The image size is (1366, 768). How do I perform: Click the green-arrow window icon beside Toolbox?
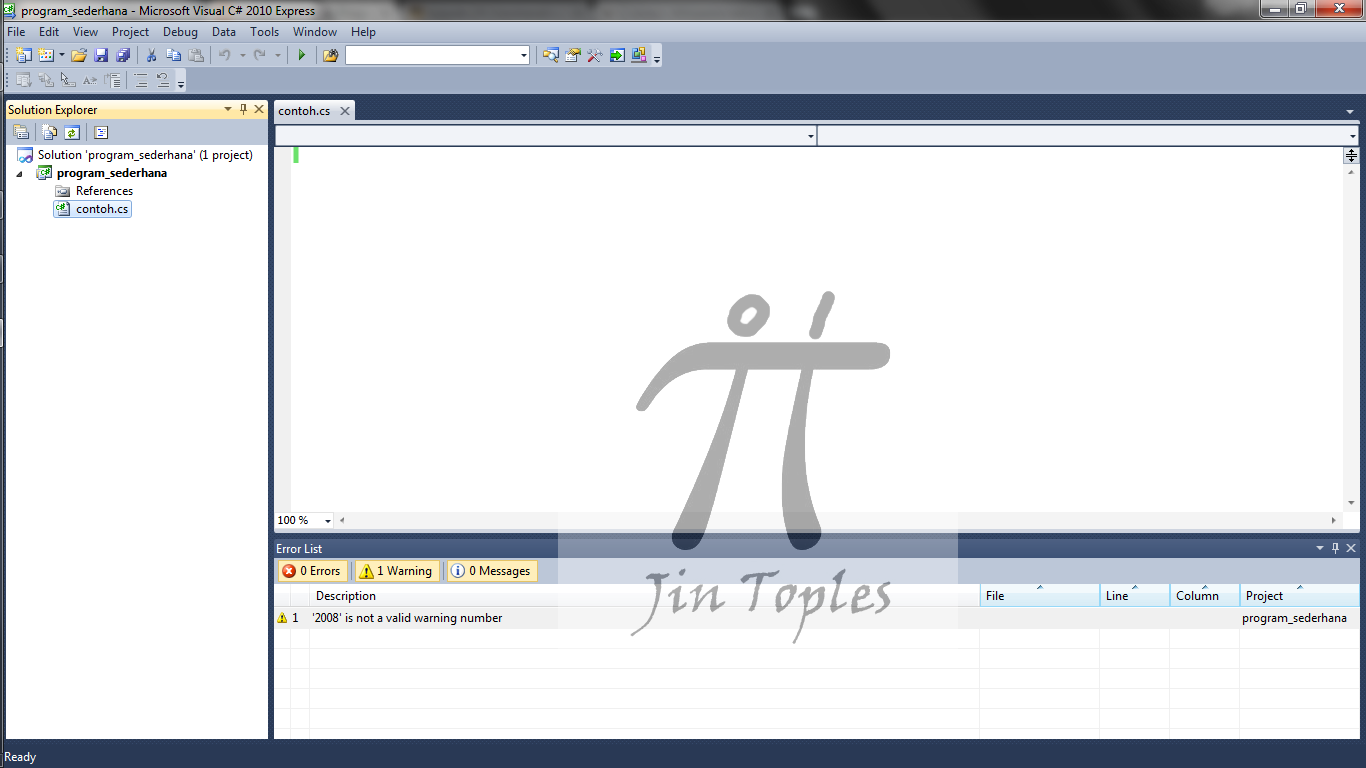(617, 55)
